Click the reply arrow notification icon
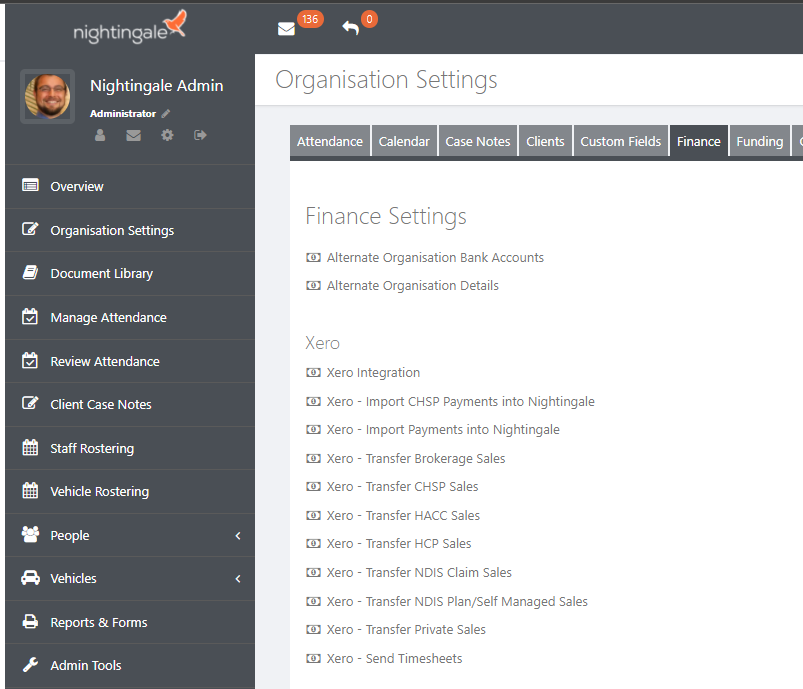This screenshot has width=803, height=689. [351, 28]
